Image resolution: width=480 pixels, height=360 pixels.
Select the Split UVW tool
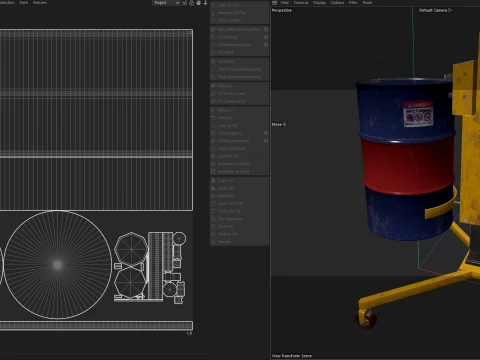point(237,30)
